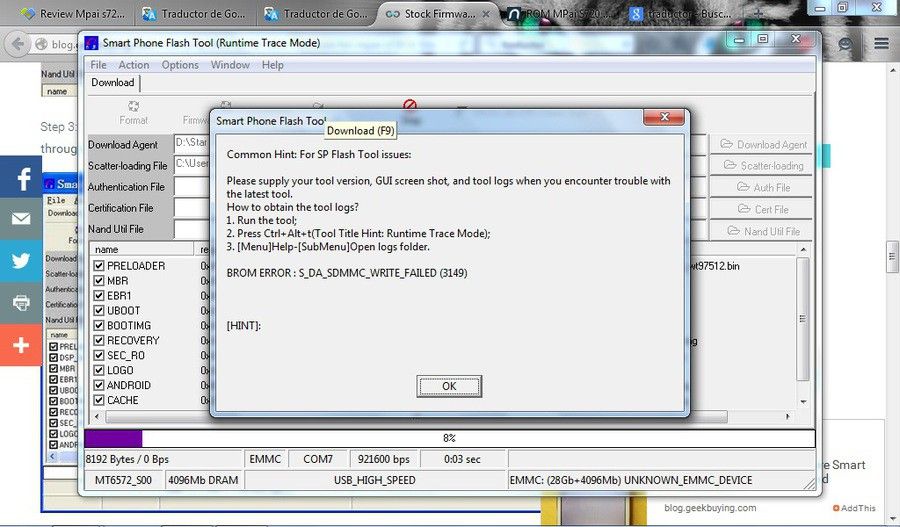
Task: Click the UNKNOWN_EMMC_DEVICE status cell
Action: pyautogui.click(x=660, y=480)
